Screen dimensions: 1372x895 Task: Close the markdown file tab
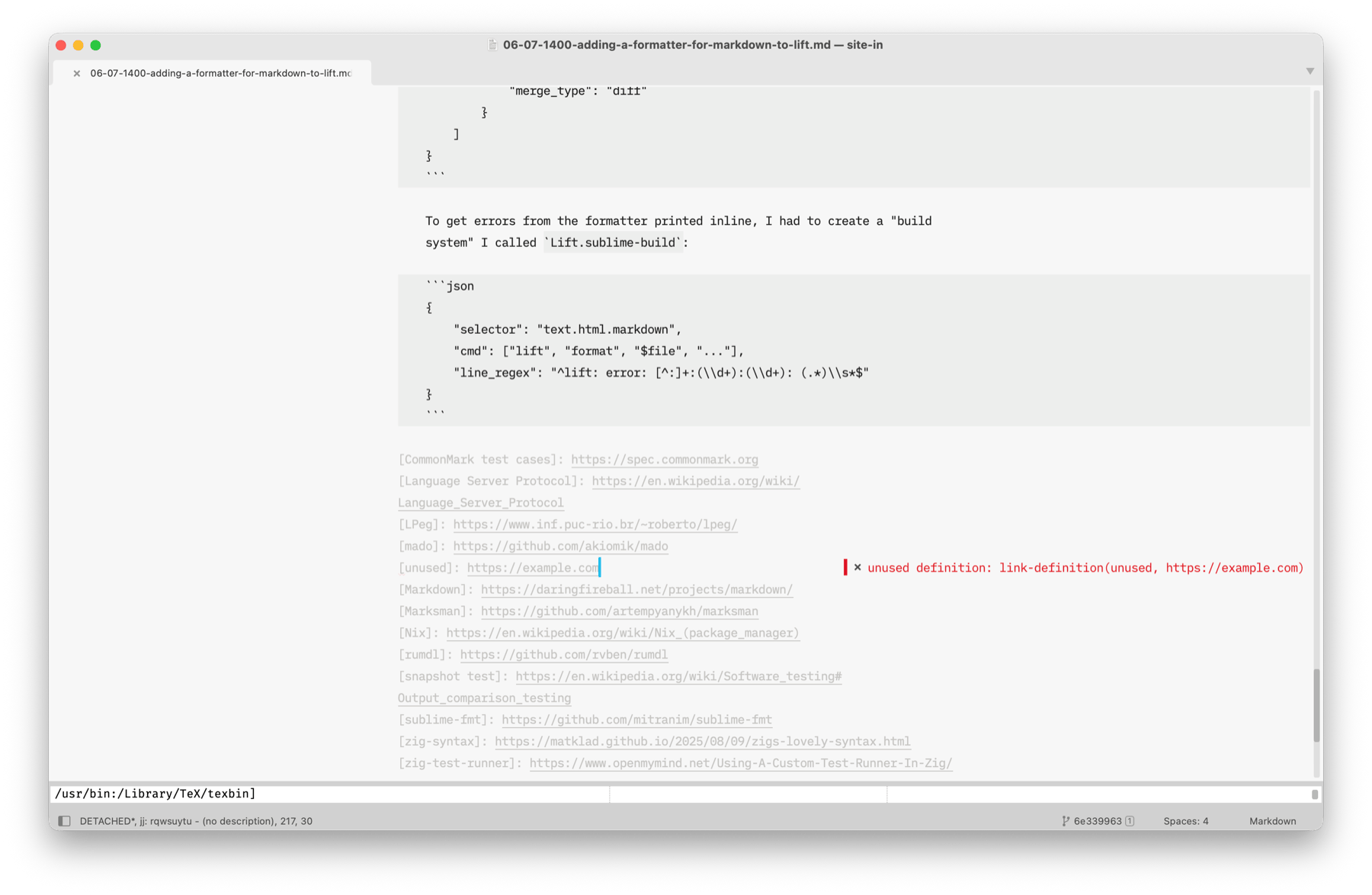[76, 73]
